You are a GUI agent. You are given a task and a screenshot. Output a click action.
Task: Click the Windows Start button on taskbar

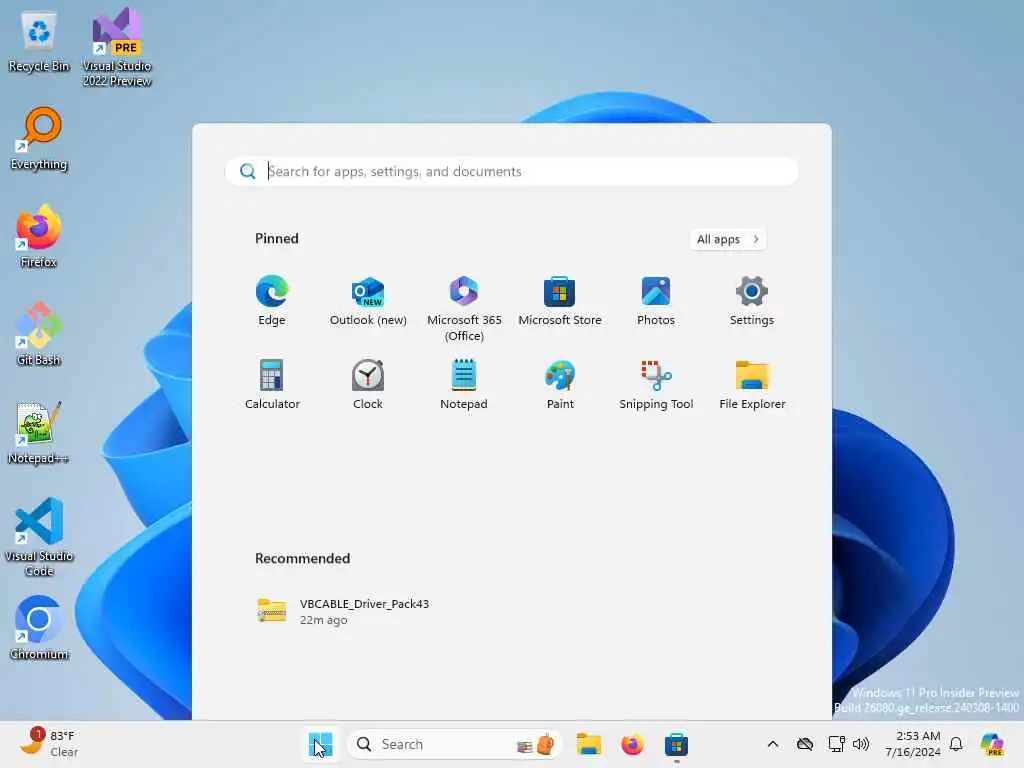[x=321, y=744]
